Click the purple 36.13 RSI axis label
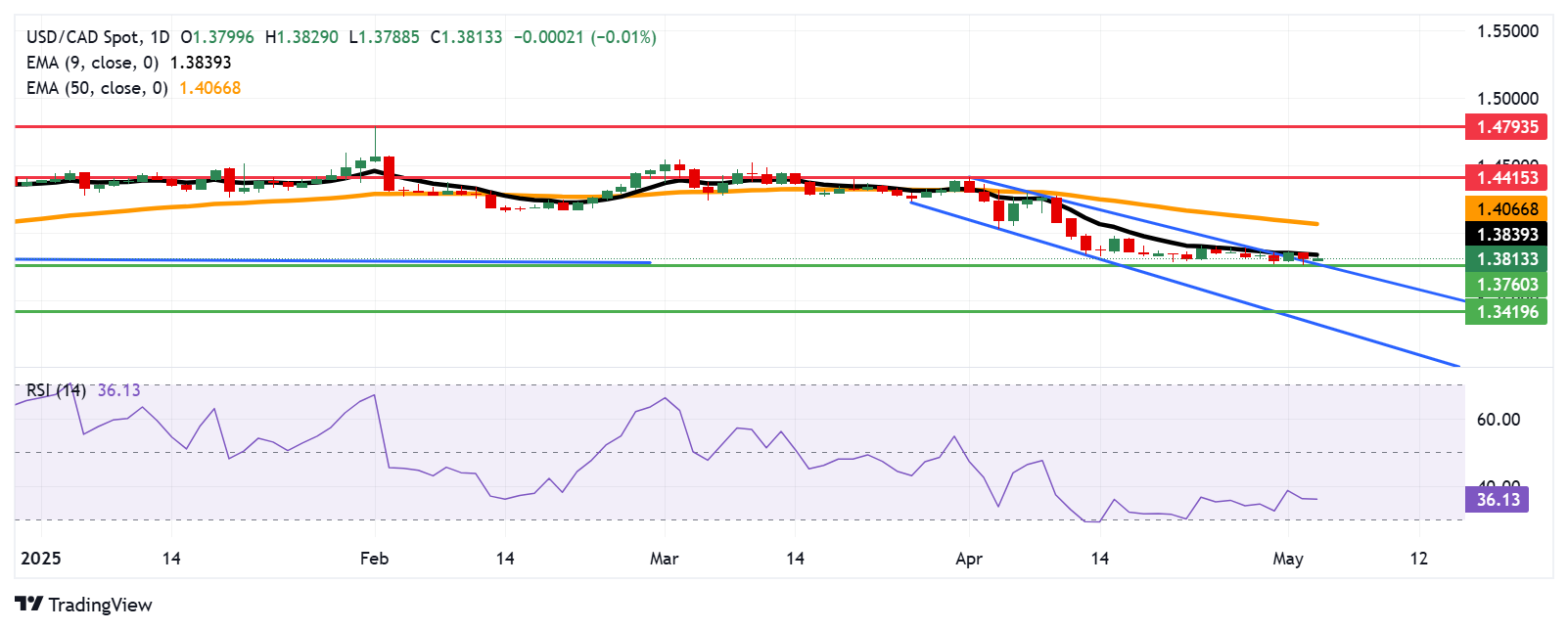 [x=1498, y=500]
